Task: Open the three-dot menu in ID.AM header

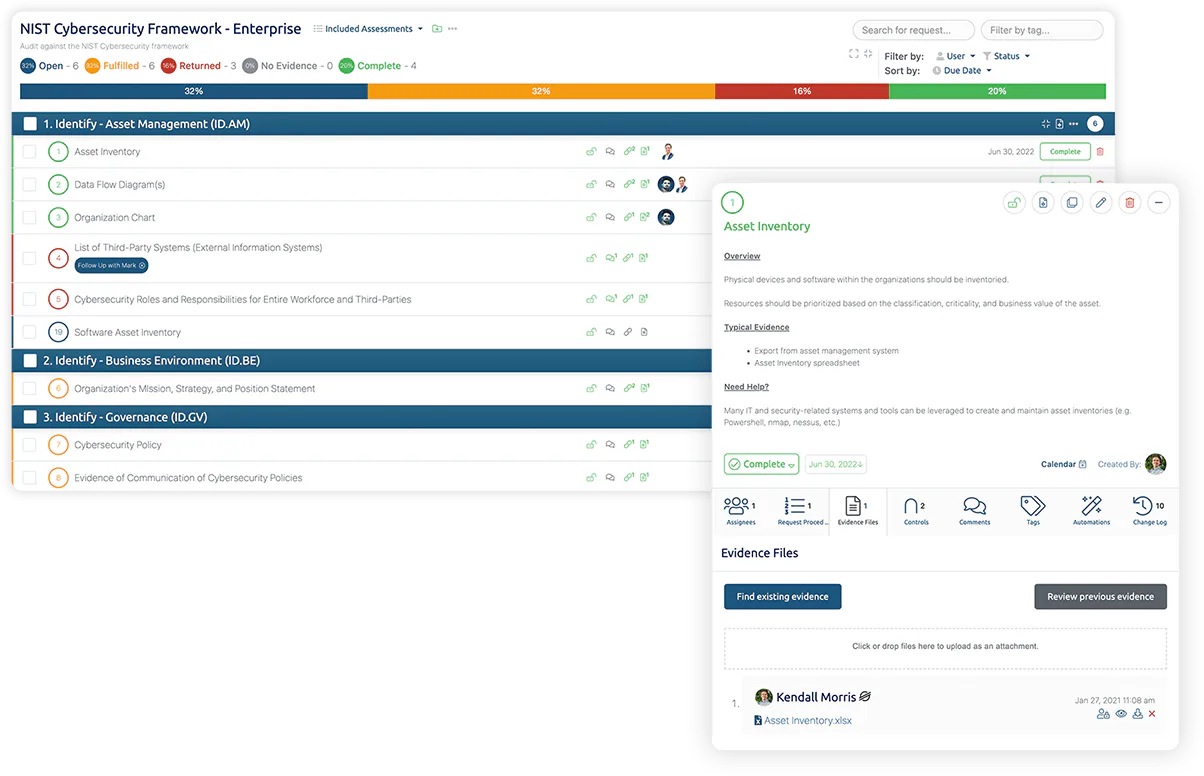Action: (x=1074, y=124)
